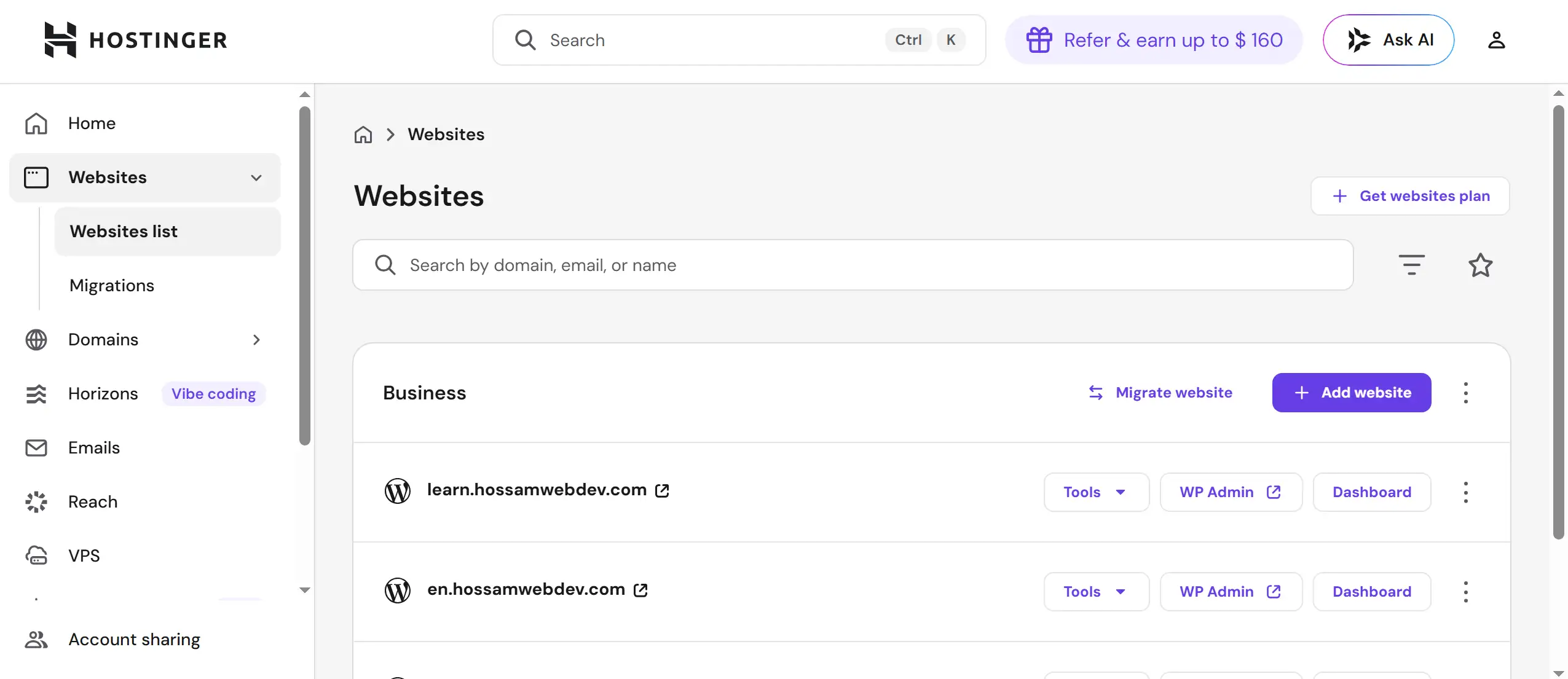1568x679 pixels.
Task: Open three-dot menu for learn.hossamwebdev.com
Action: 1465,492
